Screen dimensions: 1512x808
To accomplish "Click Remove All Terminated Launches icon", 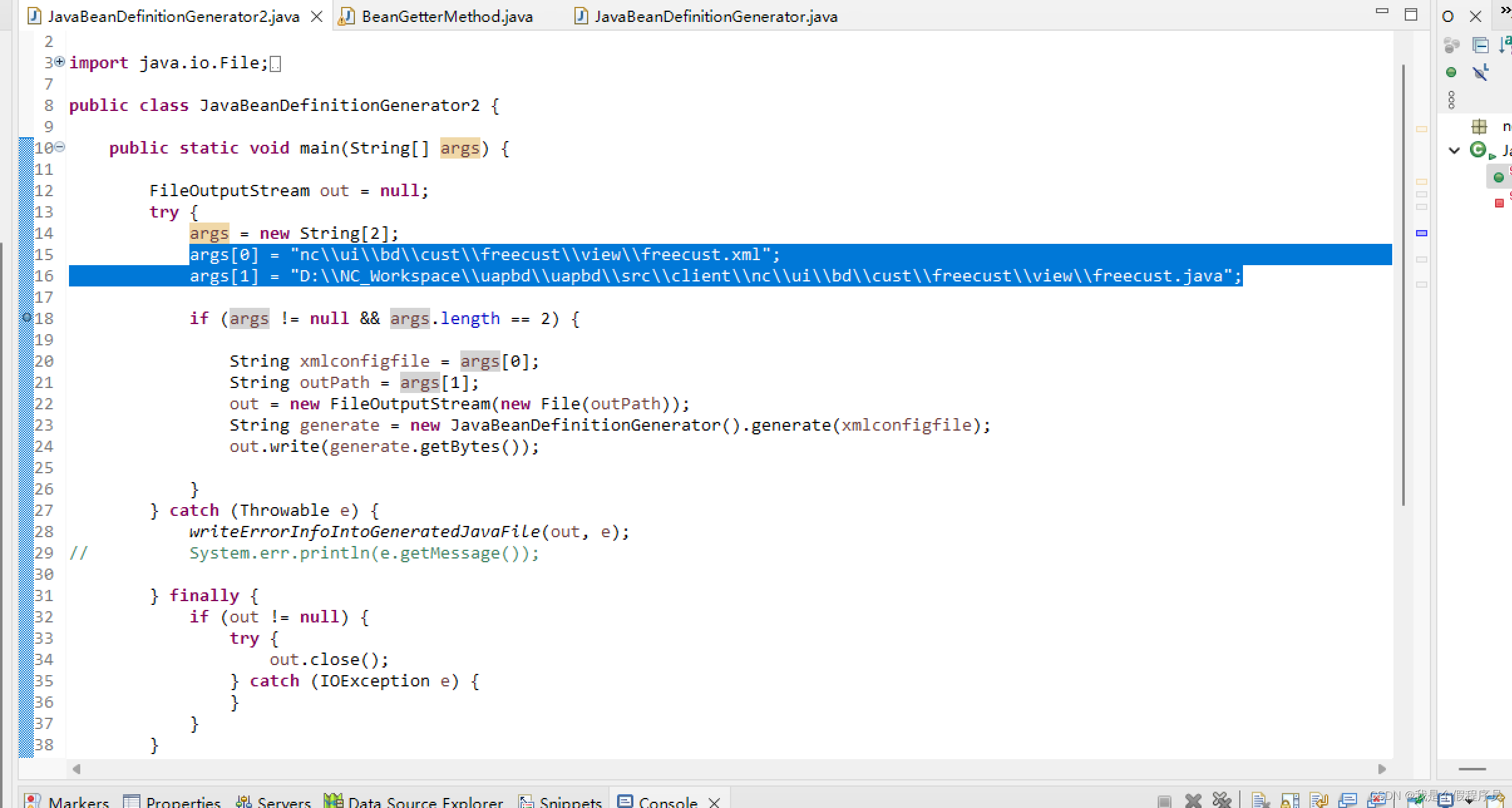I will [1222, 800].
